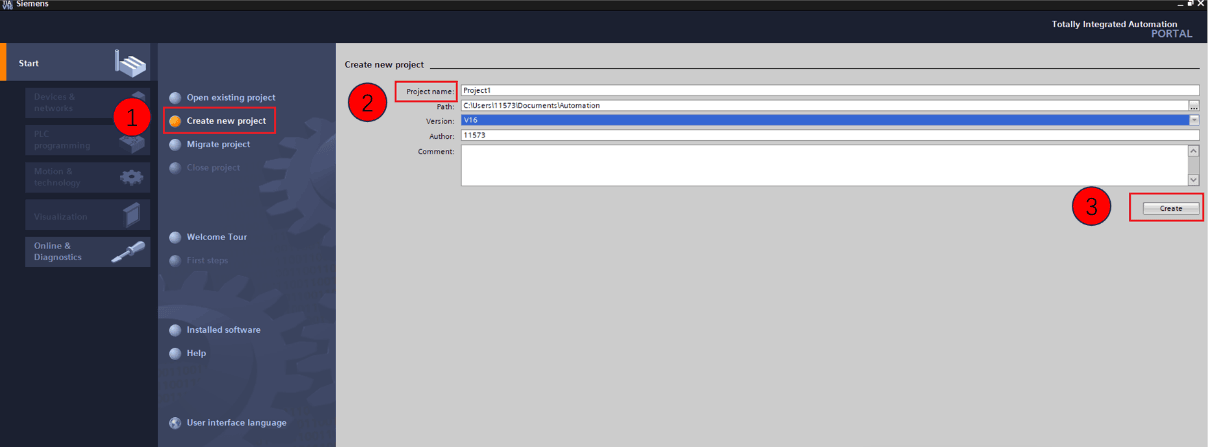Open the path browse ellipsis button

(1194, 105)
